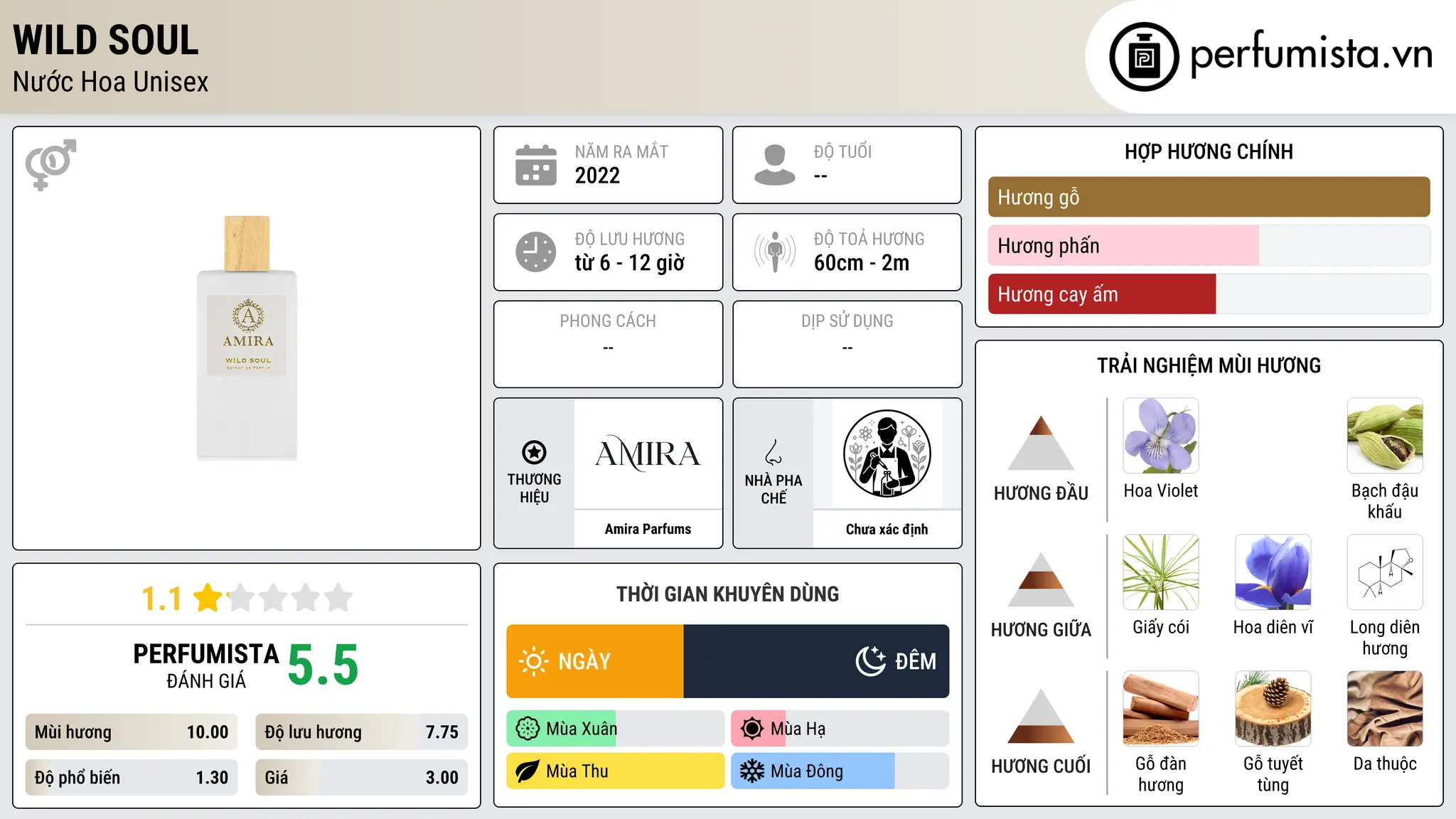
Task: Click the Giá 3.00 score row
Action: [361, 778]
